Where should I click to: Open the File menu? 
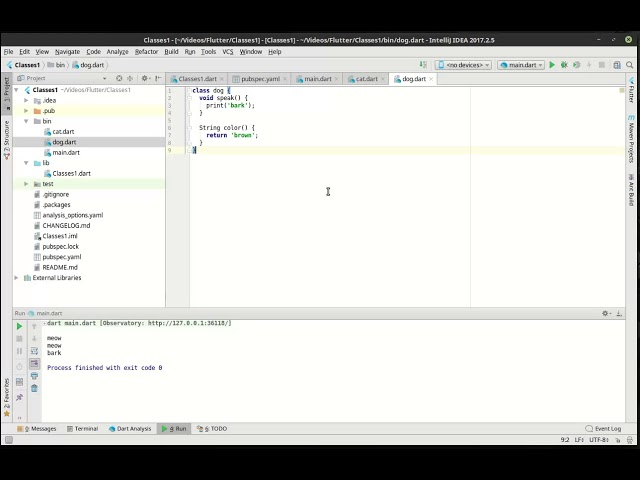tap(8, 52)
